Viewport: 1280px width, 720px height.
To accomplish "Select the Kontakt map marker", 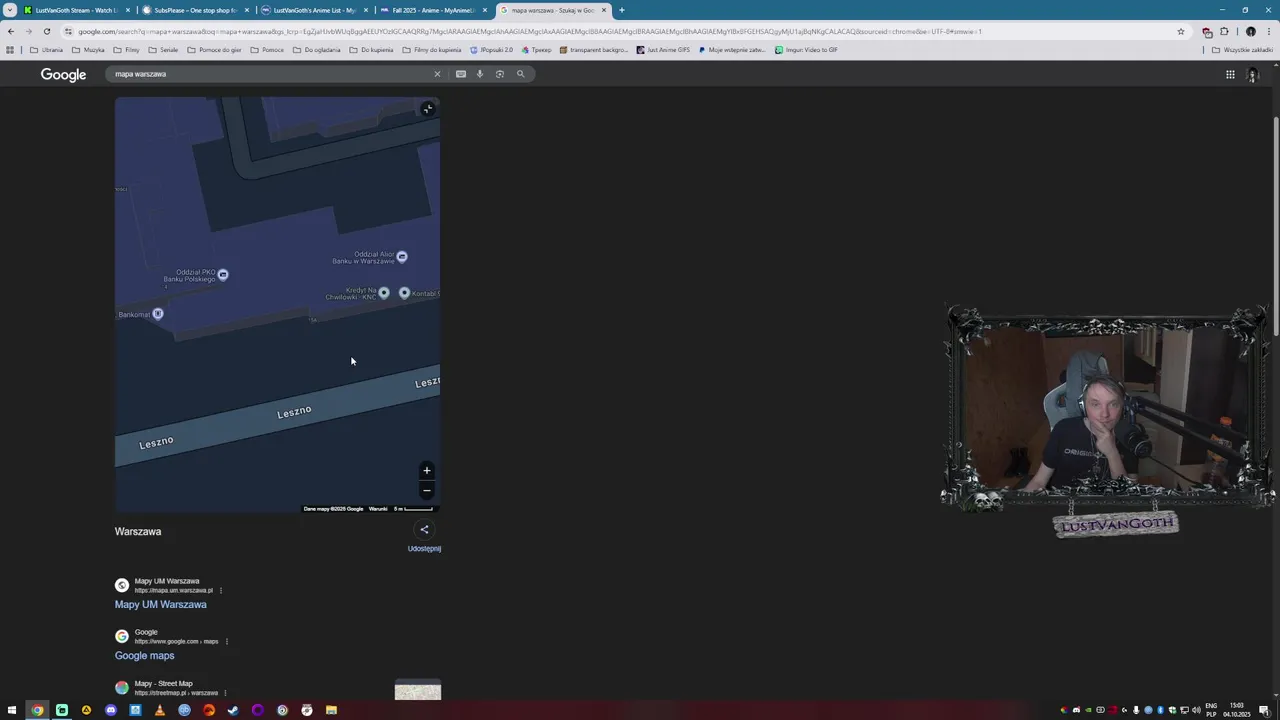I will (x=404, y=293).
